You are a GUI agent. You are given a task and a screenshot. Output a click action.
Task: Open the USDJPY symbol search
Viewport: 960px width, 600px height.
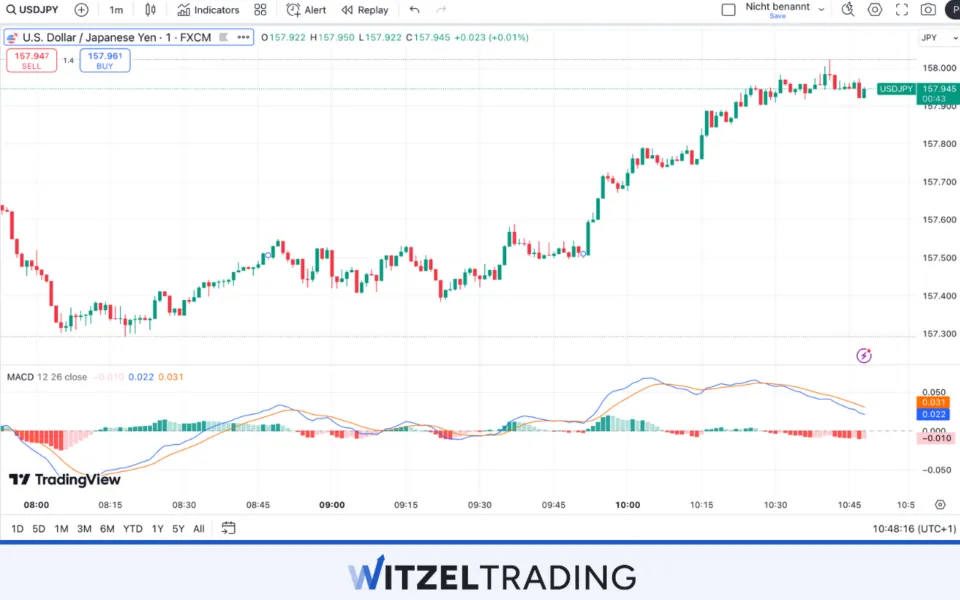coord(32,10)
